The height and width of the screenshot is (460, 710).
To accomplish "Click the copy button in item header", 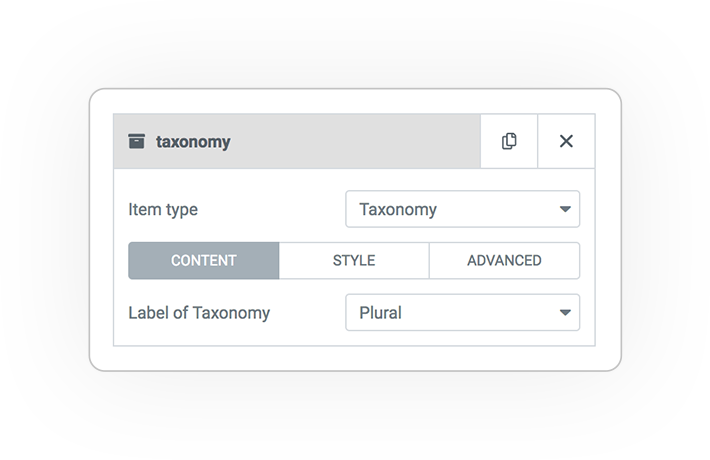I will 509,141.
